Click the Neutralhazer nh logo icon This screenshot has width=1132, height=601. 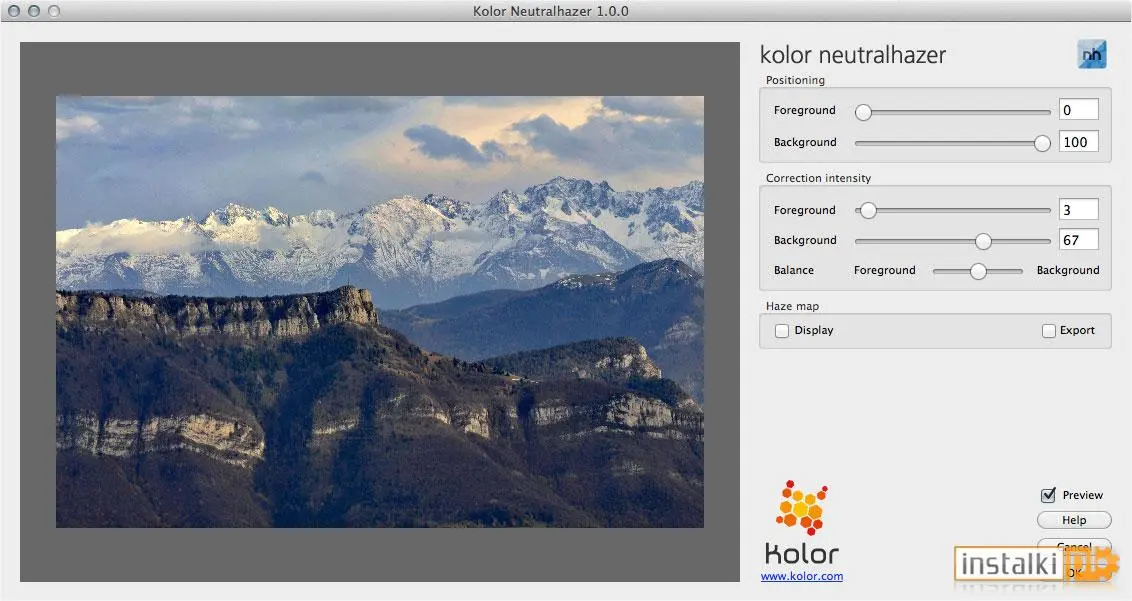(1092, 54)
